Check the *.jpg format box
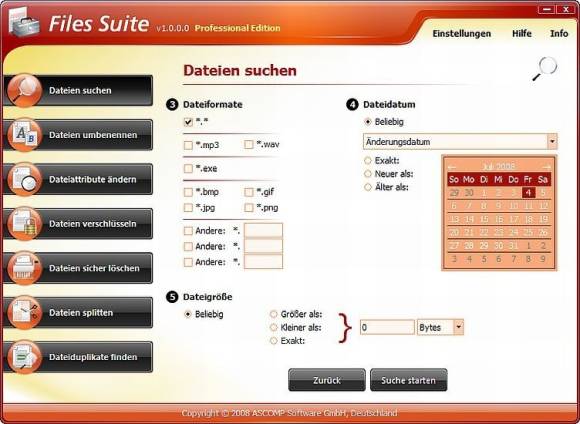The height and width of the screenshot is (424, 580). (x=188, y=208)
